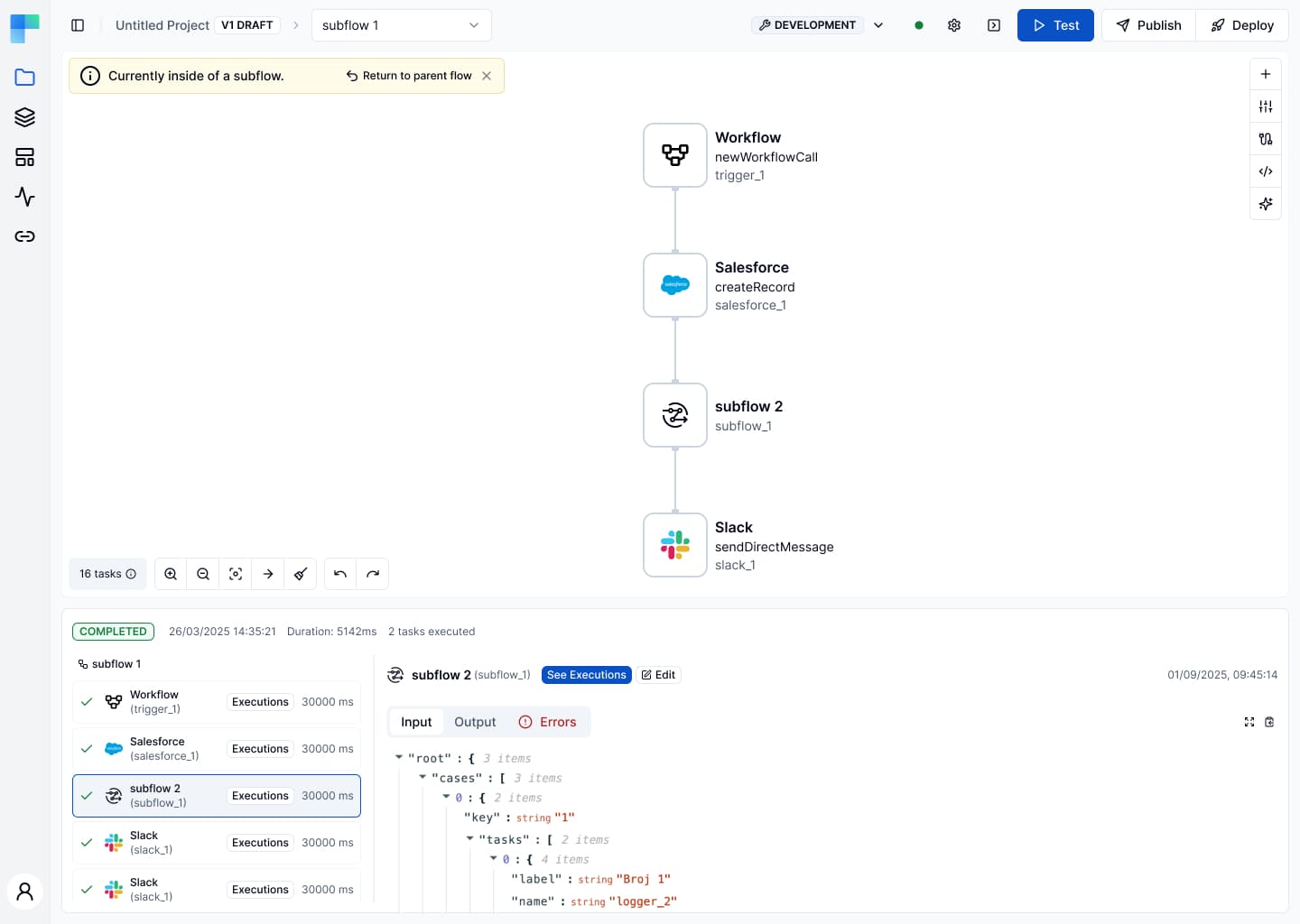Open the activity monitor icon in sidebar

[x=24, y=197]
